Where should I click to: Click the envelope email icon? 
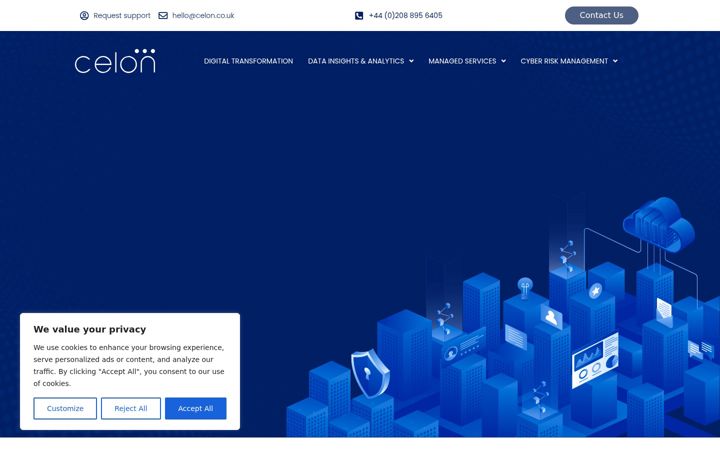(x=163, y=16)
